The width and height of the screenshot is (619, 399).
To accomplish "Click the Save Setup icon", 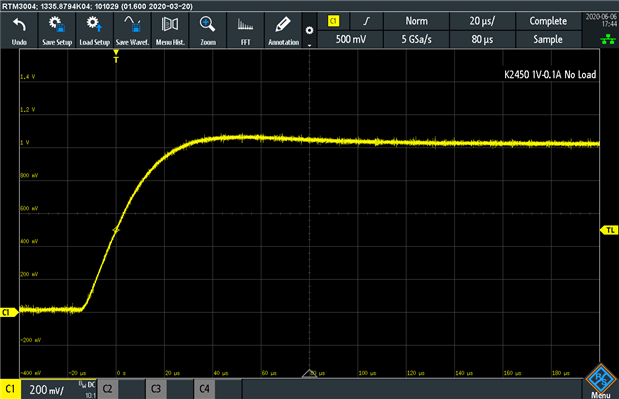I will [x=57, y=30].
